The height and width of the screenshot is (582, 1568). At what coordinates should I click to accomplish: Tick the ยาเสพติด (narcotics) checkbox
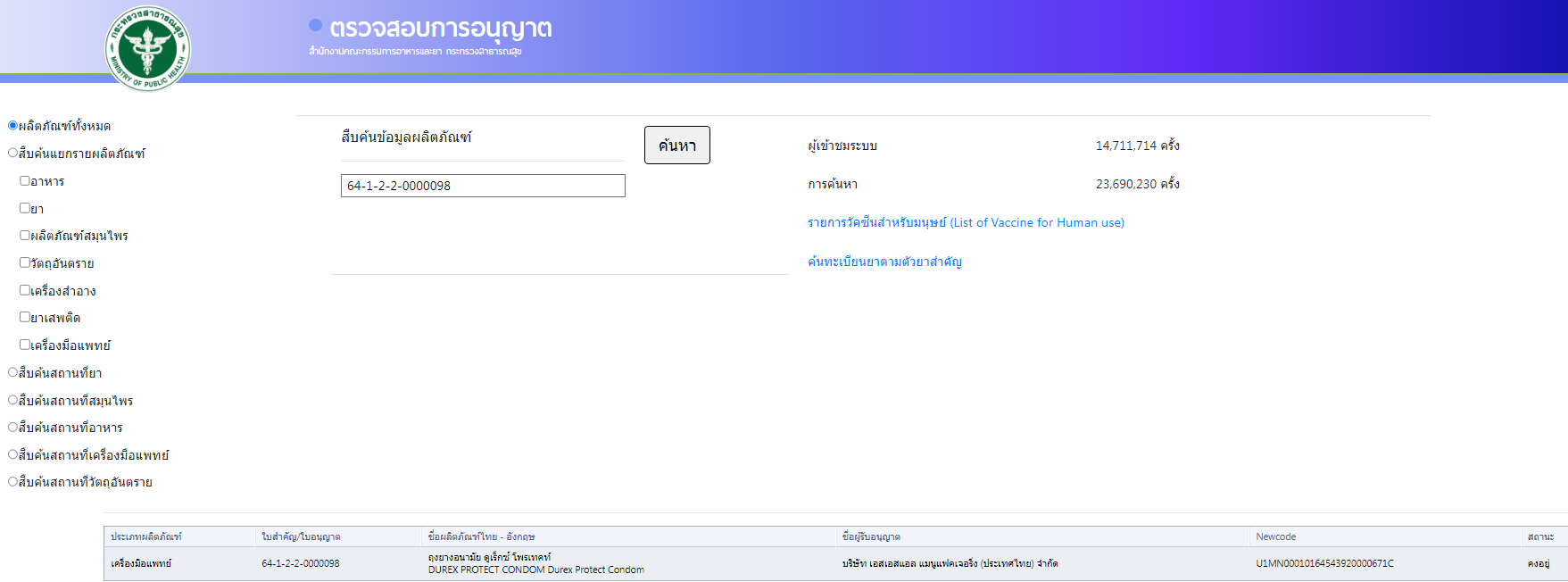pyautogui.click(x=25, y=318)
